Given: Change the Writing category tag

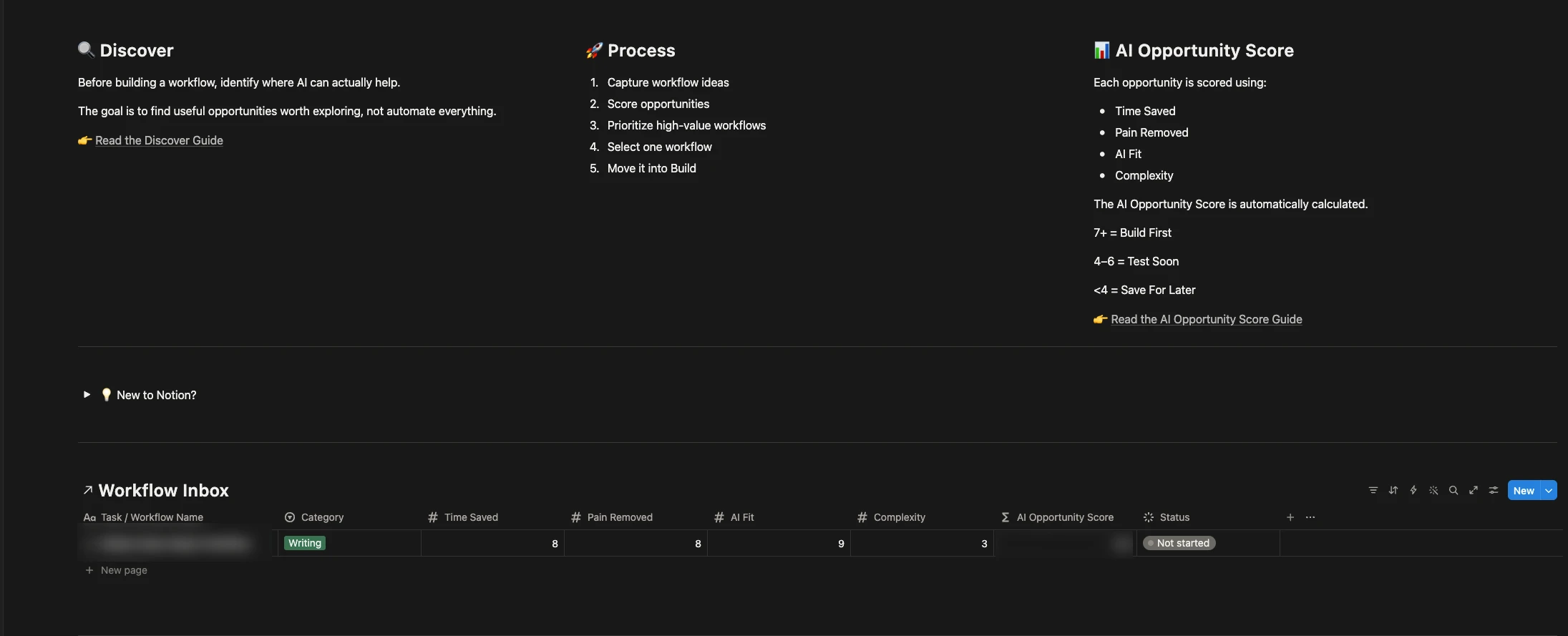Looking at the screenshot, I should click(305, 543).
